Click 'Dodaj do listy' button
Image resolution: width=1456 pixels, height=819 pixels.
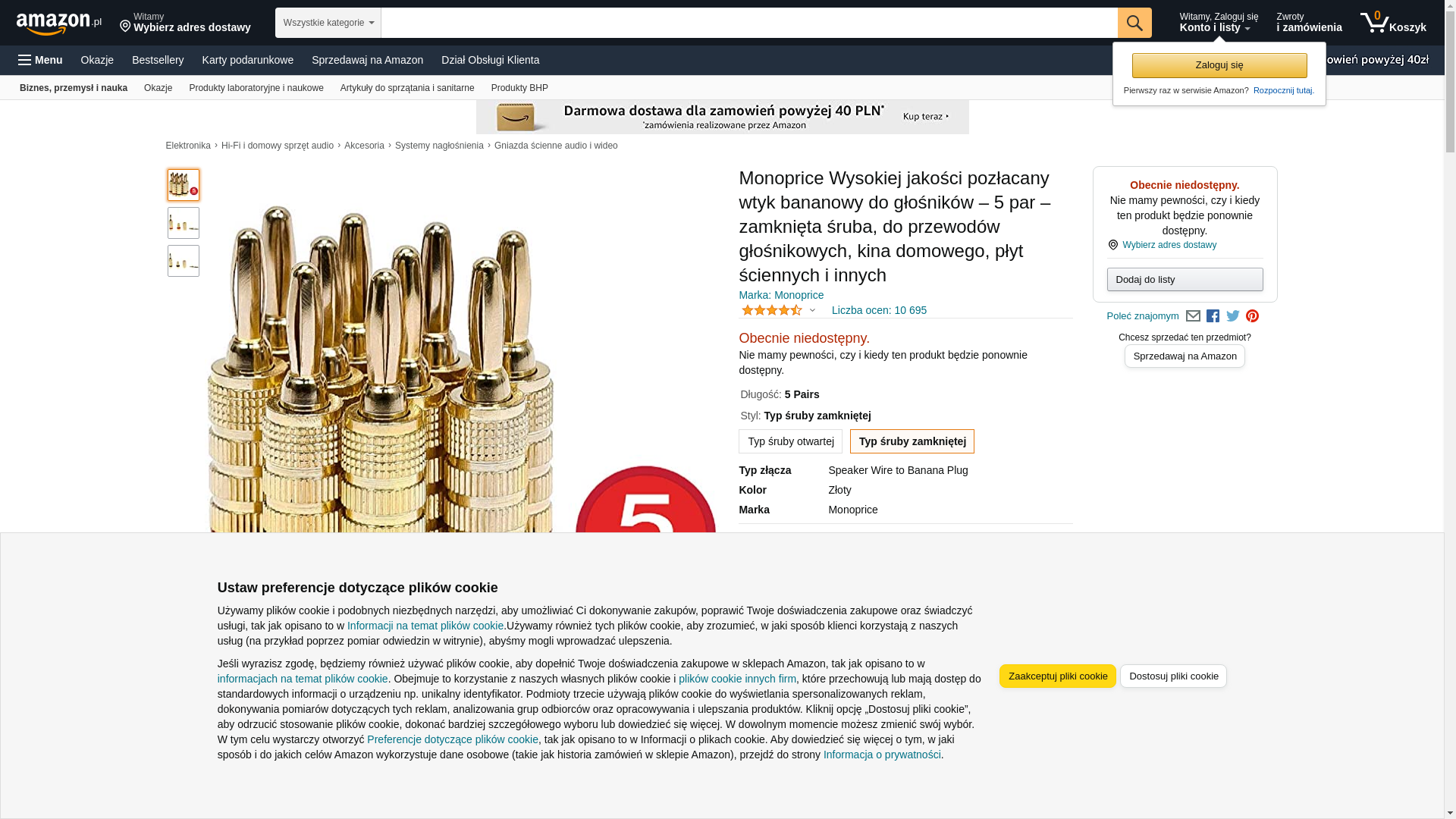(1185, 280)
